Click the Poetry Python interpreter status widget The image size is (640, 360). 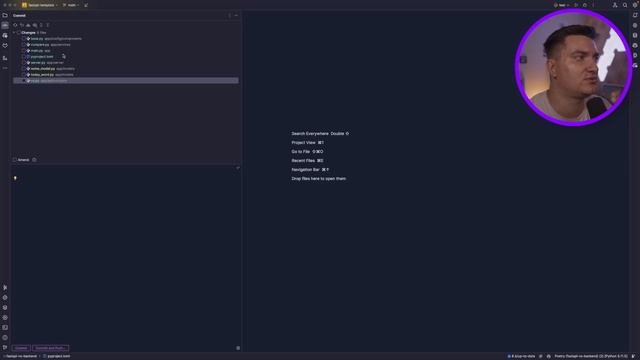(x=591, y=356)
